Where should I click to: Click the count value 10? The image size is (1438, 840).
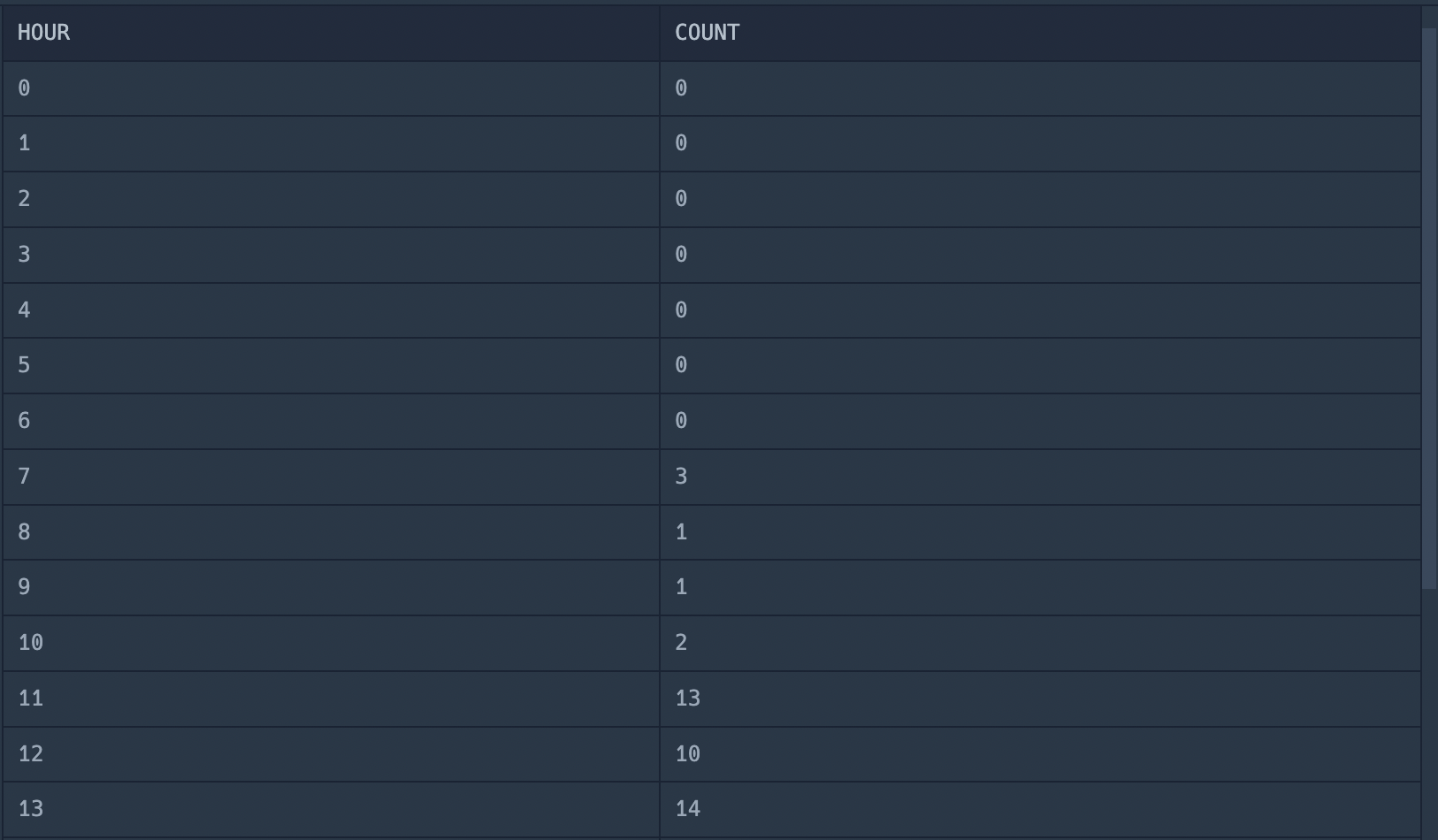[x=688, y=754]
